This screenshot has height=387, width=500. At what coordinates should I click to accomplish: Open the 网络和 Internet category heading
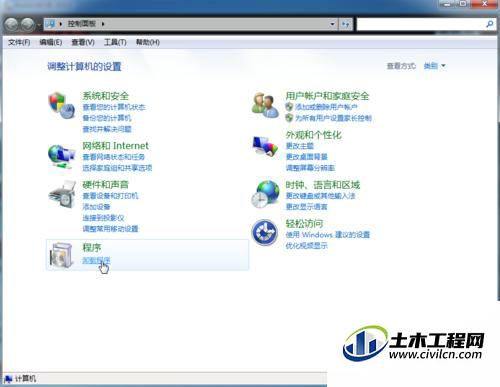[x=115, y=146]
